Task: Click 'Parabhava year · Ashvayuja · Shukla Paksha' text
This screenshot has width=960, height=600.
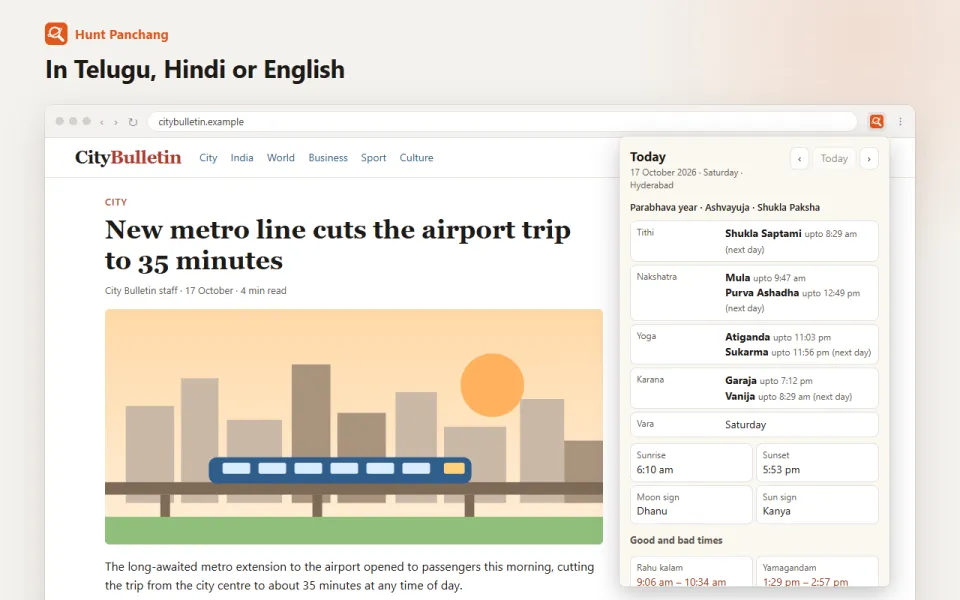Action: click(725, 207)
